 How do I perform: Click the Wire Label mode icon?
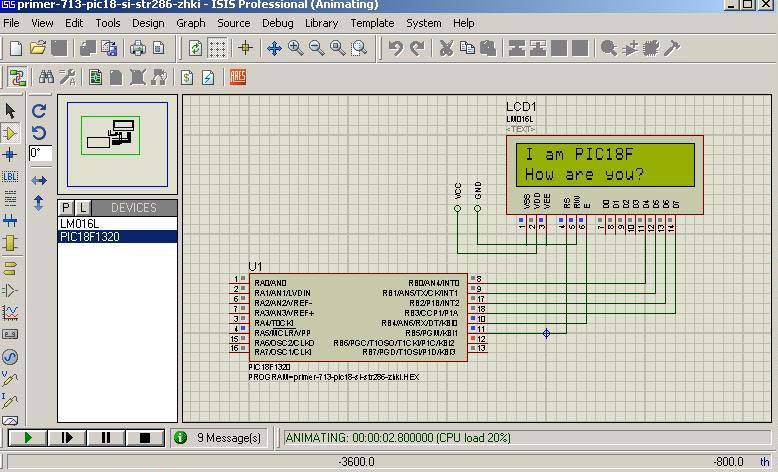point(11,177)
